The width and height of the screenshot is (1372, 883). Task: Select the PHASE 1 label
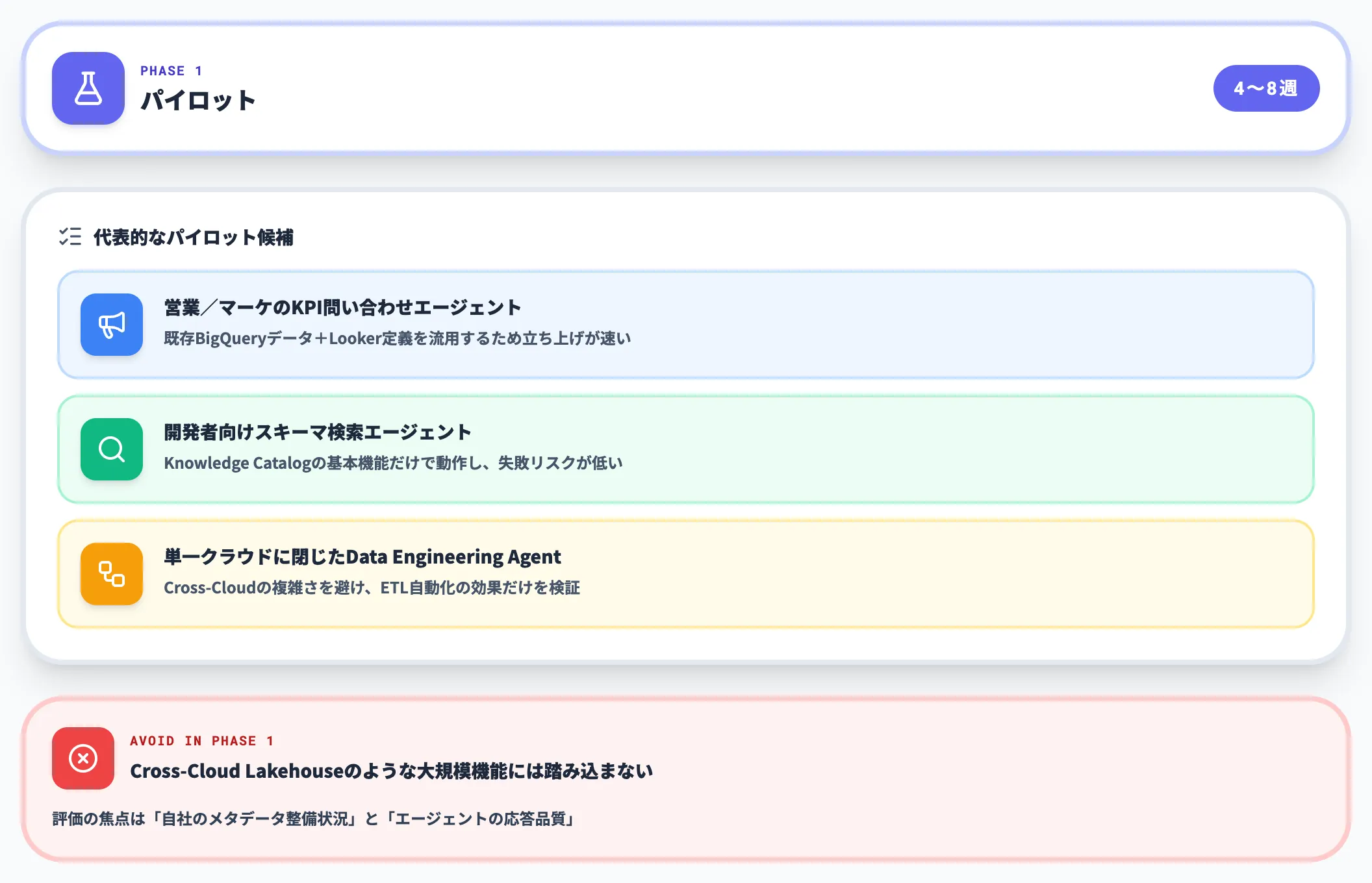(170, 71)
